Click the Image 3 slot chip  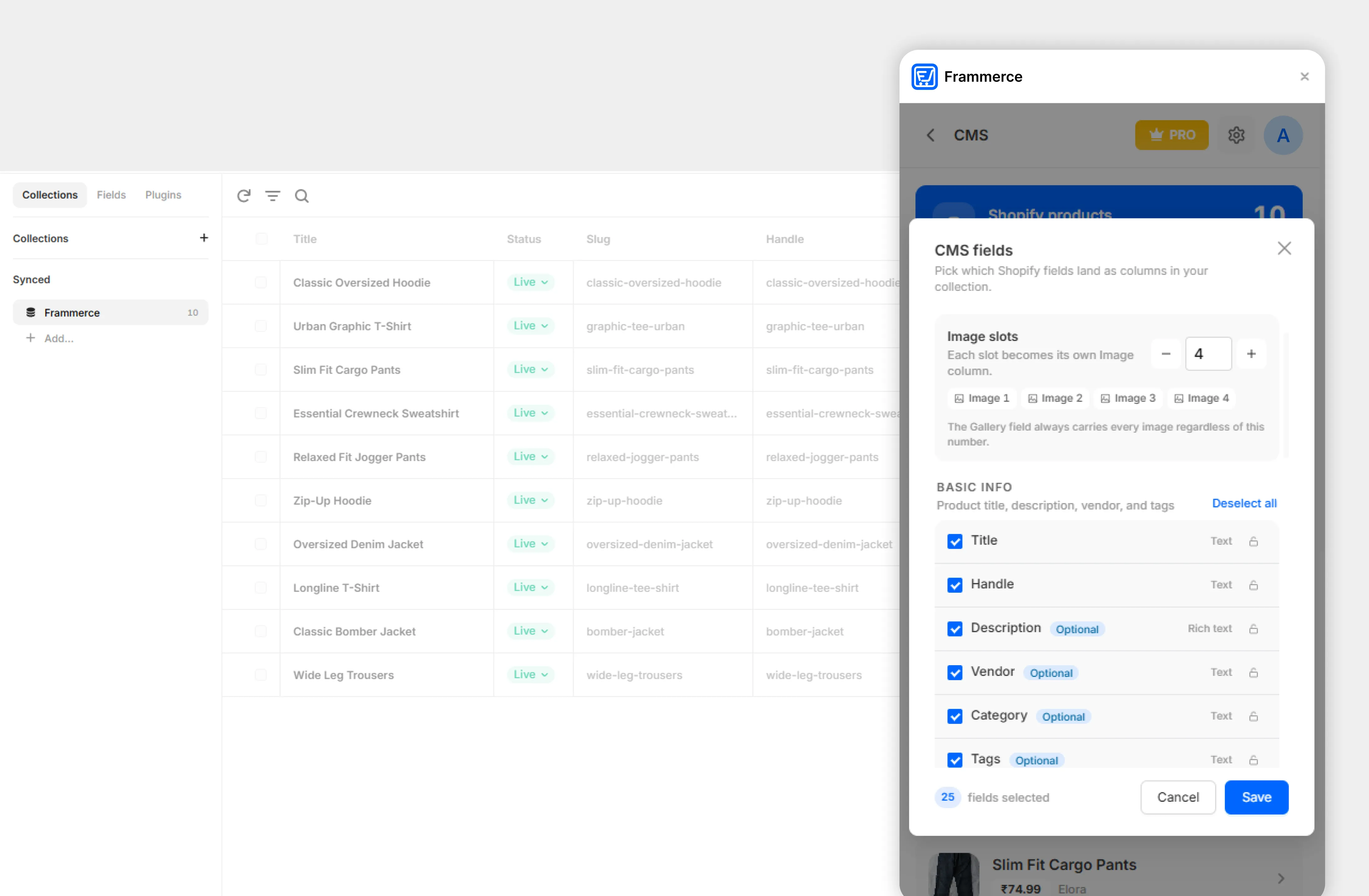[1128, 398]
